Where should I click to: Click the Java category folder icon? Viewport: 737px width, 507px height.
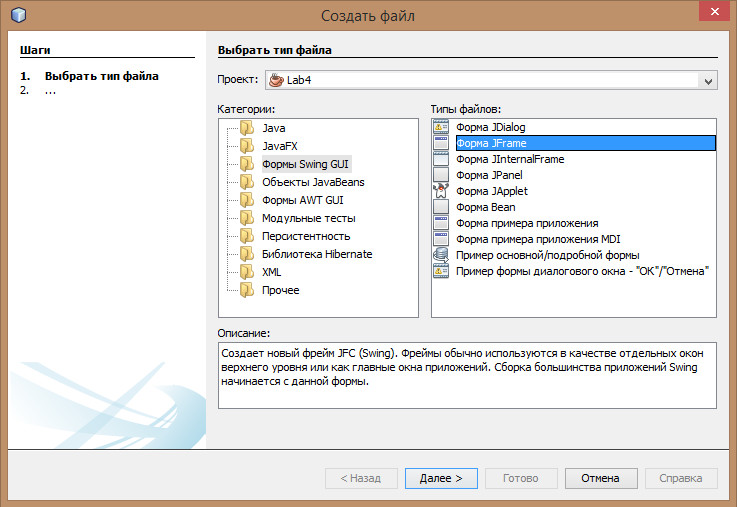247,128
